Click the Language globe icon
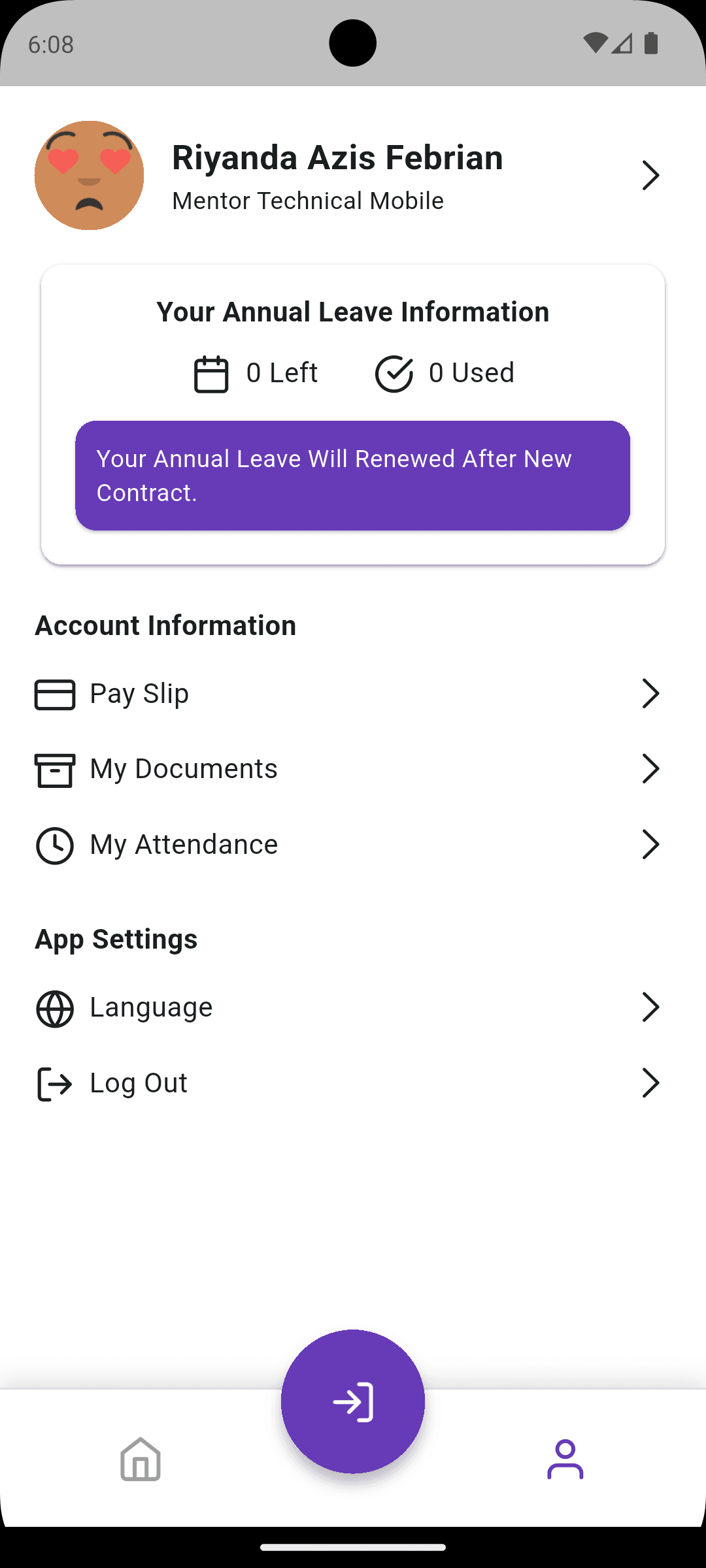This screenshot has height=1568, width=706. [55, 1009]
